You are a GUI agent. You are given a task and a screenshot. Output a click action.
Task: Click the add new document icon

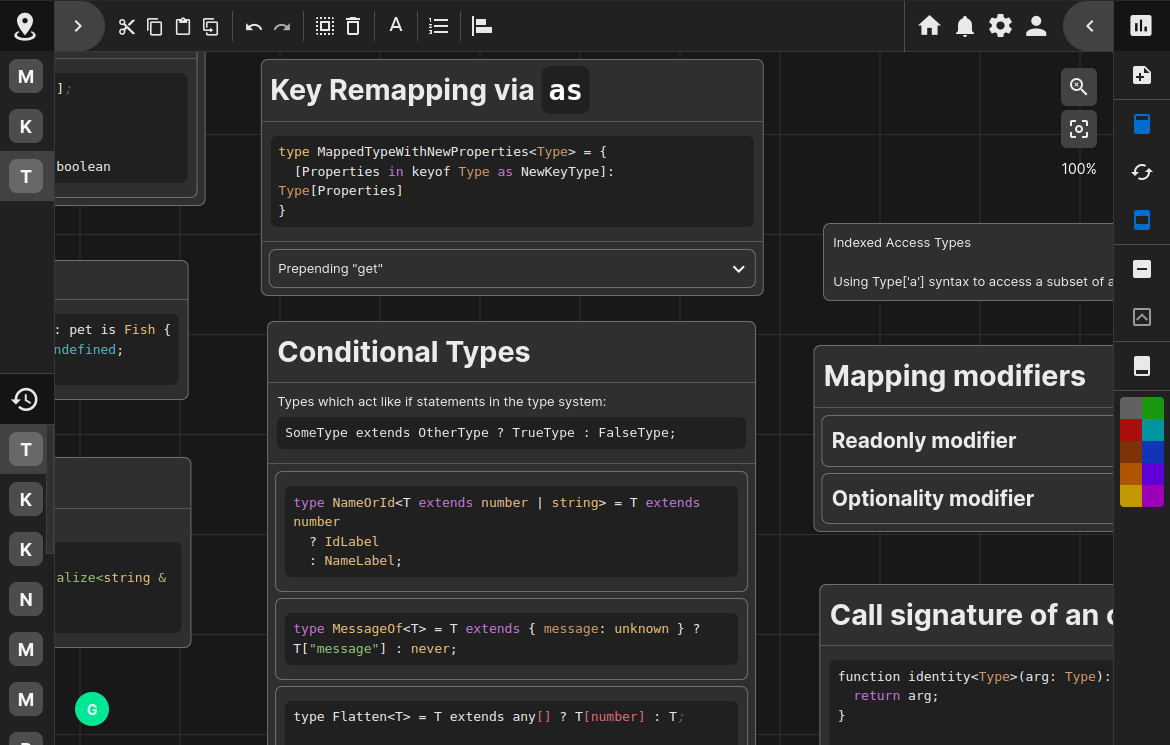pyautogui.click(x=1142, y=75)
